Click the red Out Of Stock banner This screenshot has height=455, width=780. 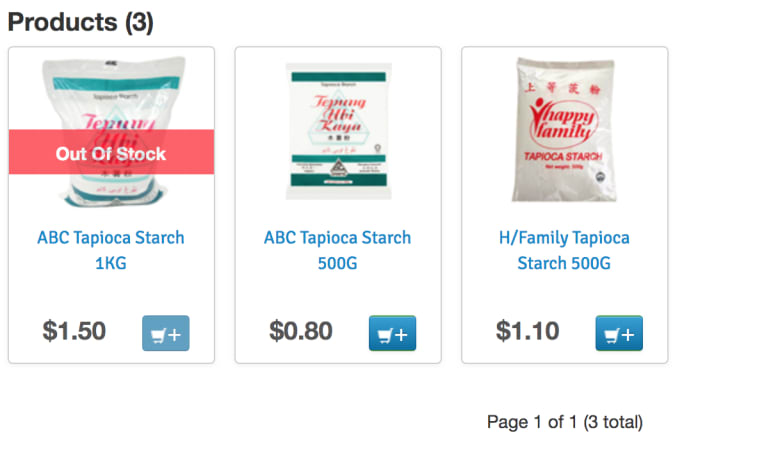coord(111,153)
